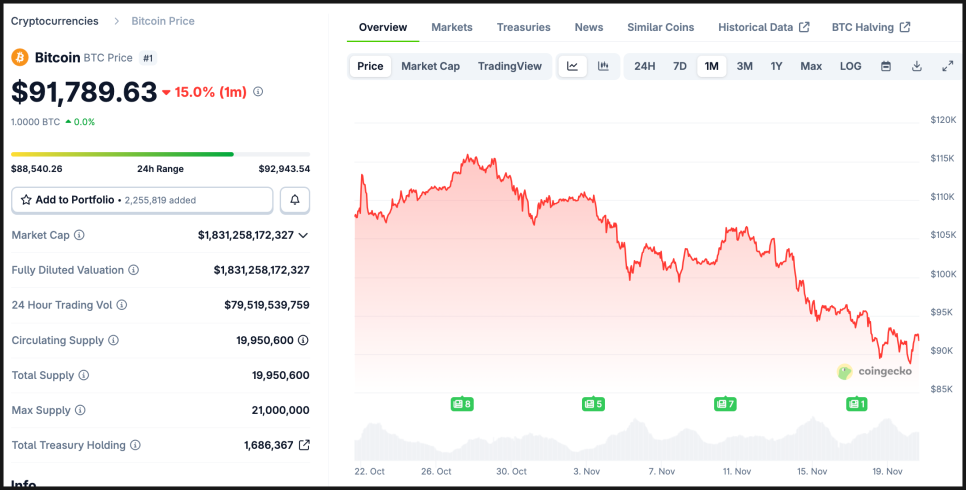The image size is (966, 490).
Task: Switch to candlestick chart icon
Action: [x=603, y=66]
